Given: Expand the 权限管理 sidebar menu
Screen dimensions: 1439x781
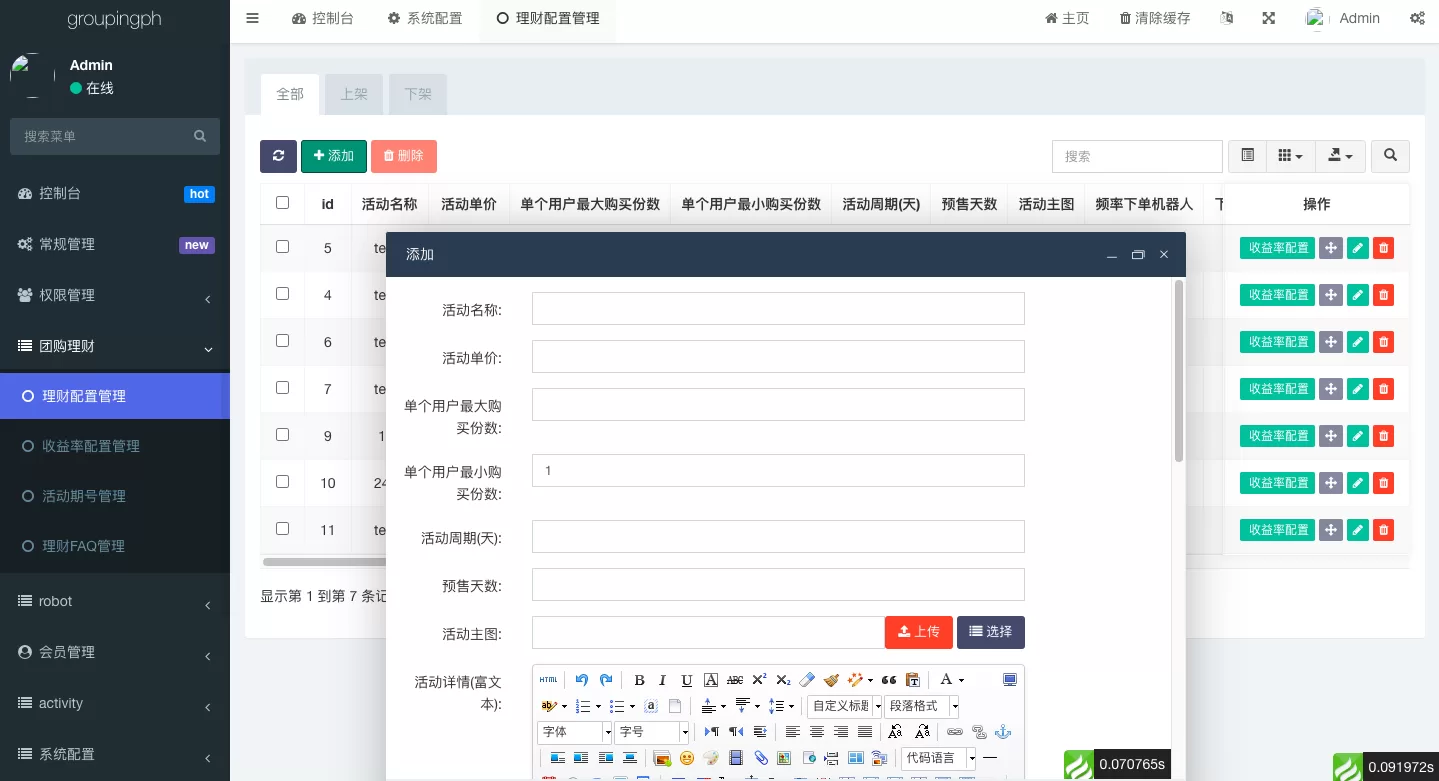Looking at the screenshot, I should click(x=115, y=295).
